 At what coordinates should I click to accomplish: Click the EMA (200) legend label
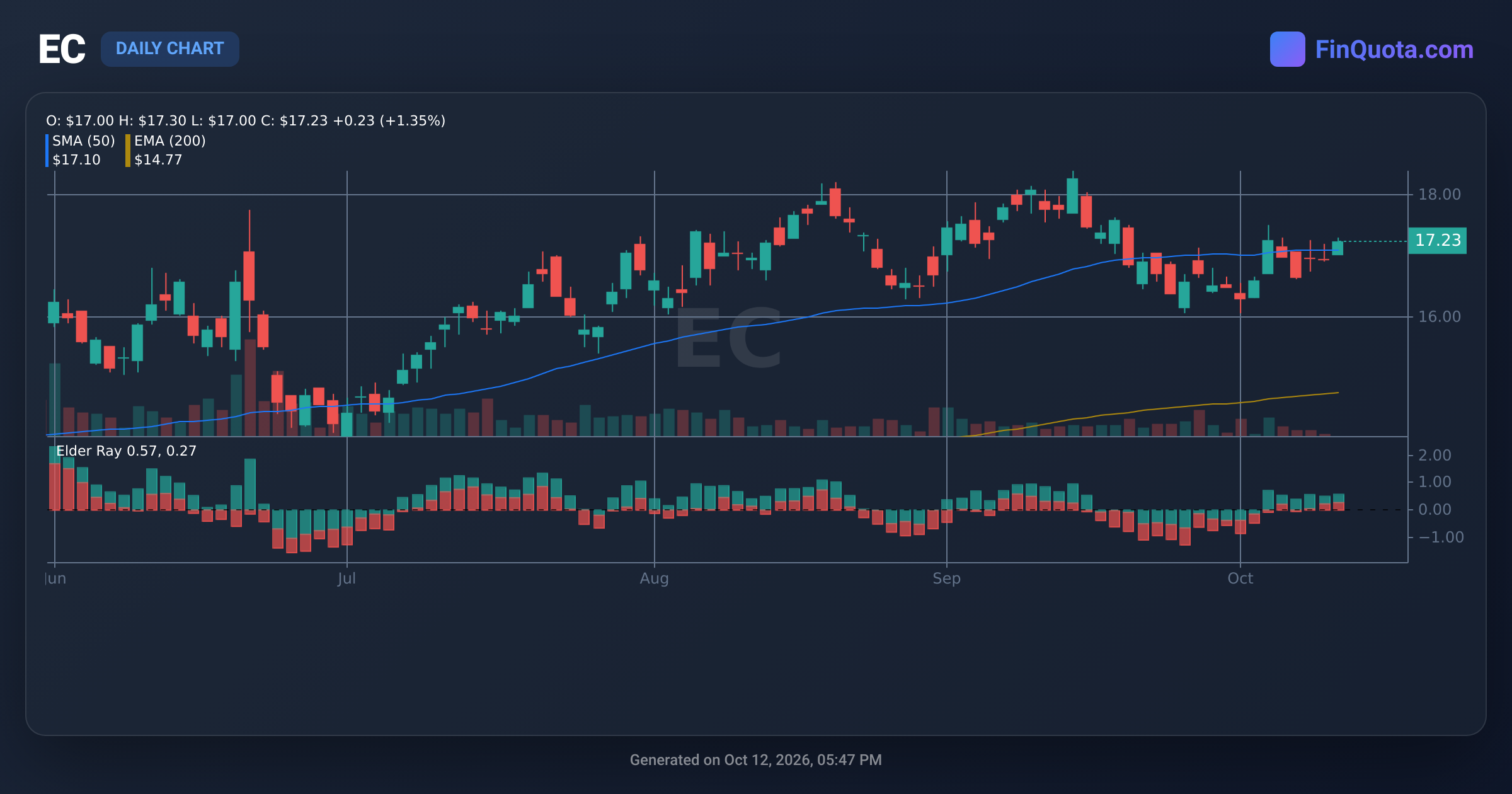pos(170,141)
